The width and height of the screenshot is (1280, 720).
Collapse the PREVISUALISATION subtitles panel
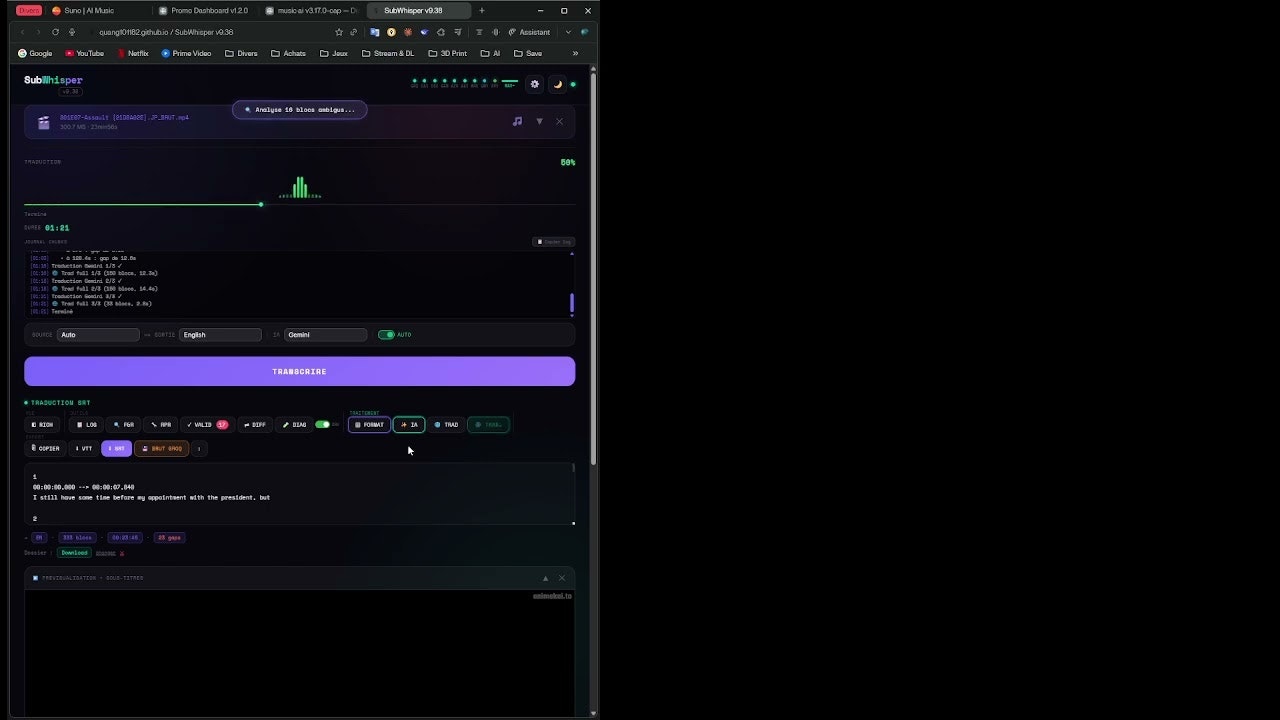545,578
